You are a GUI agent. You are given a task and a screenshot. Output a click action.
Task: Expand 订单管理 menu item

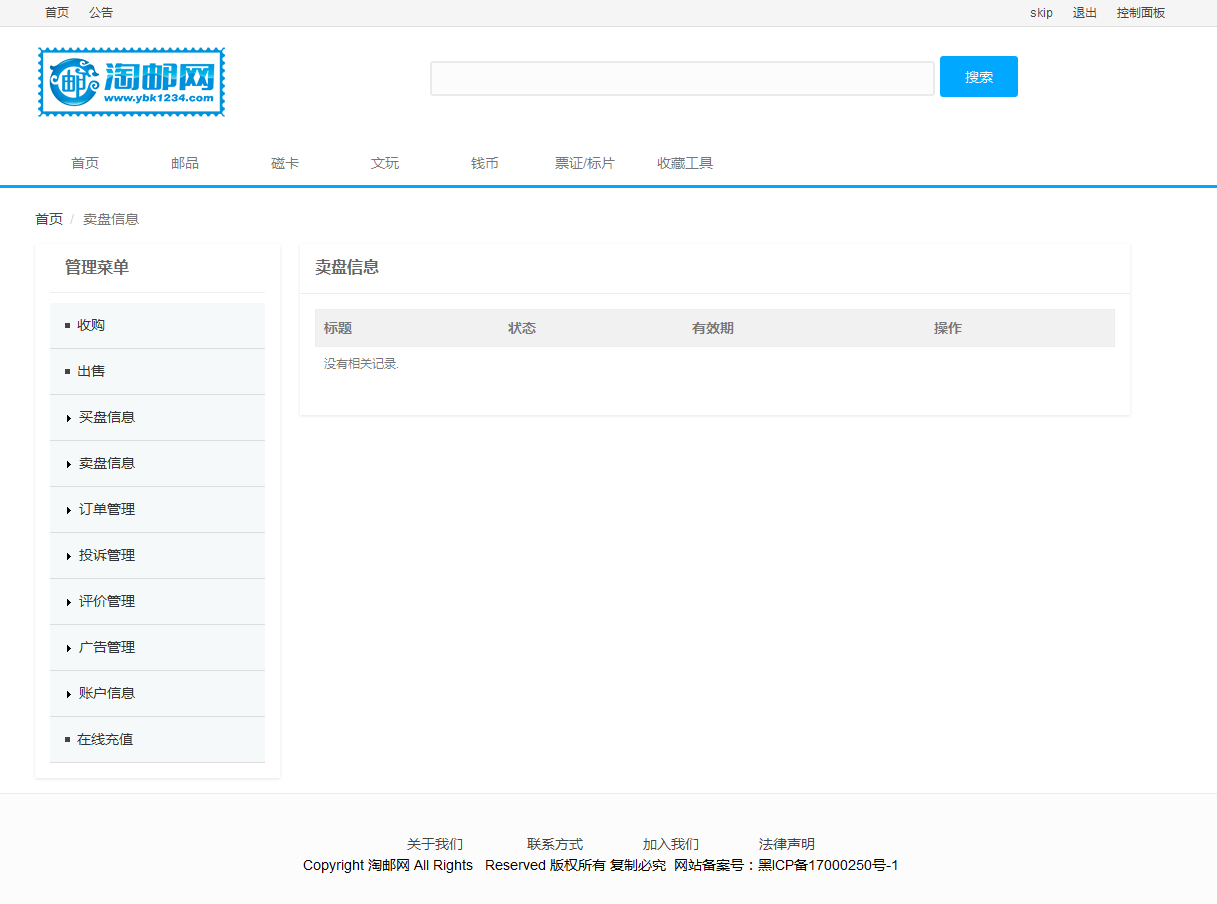157,509
